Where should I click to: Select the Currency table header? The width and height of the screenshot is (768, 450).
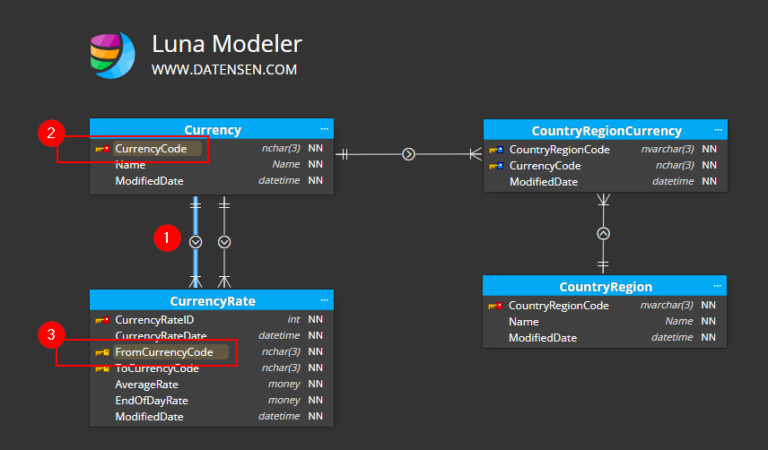(212, 129)
